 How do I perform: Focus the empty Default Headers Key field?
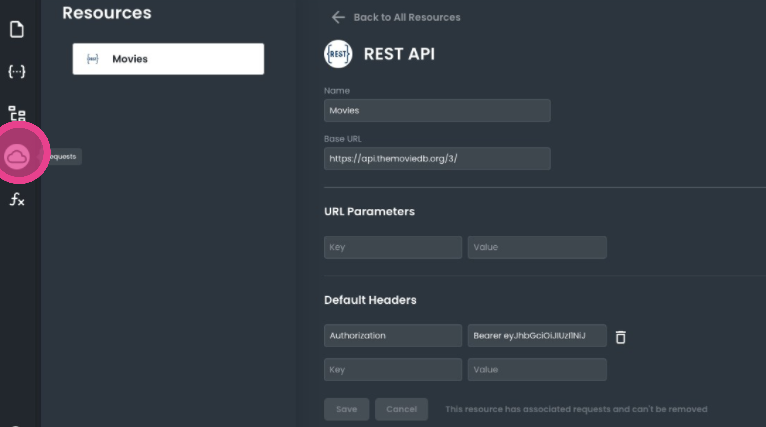(x=393, y=370)
